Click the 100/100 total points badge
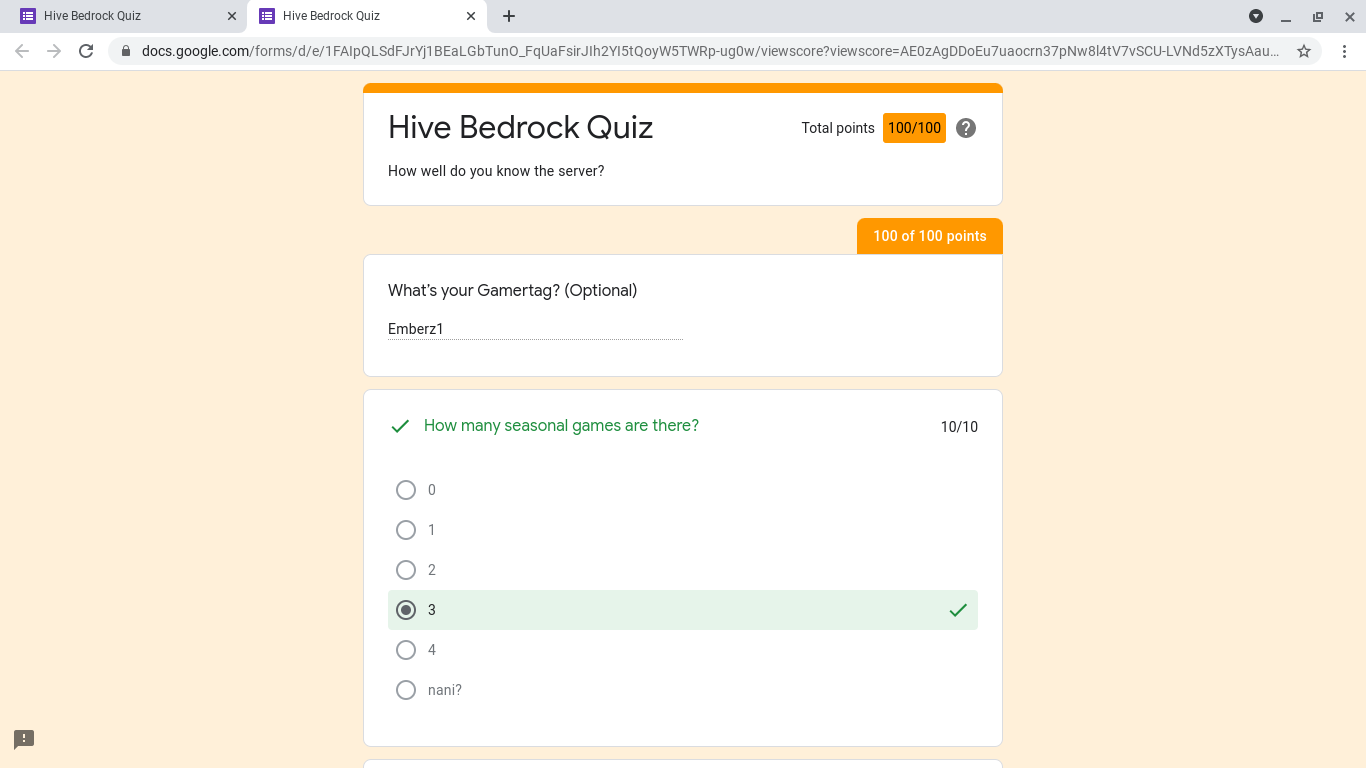Viewport: 1366px width, 768px height. pyautogui.click(x=914, y=128)
